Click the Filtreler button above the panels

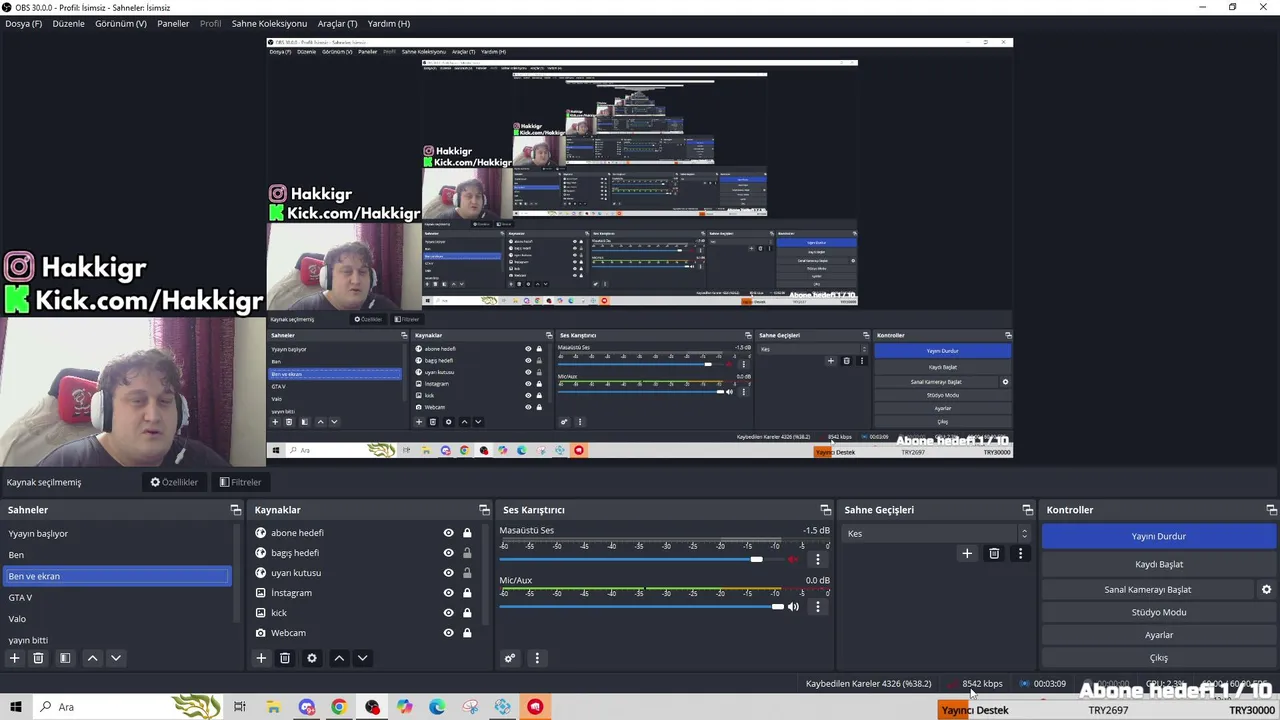pos(240,482)
